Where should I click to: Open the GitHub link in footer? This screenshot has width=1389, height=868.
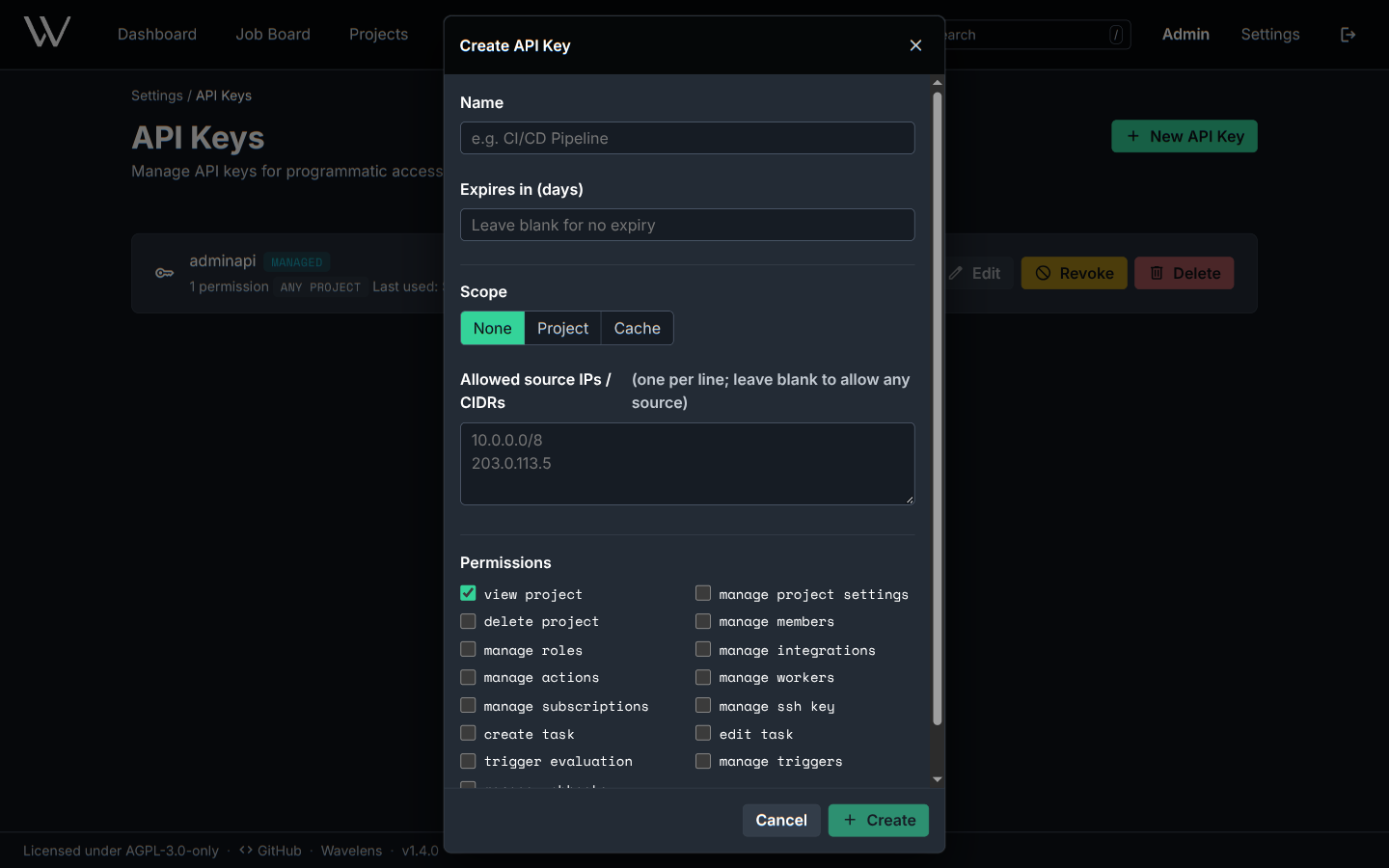(270, 851)
